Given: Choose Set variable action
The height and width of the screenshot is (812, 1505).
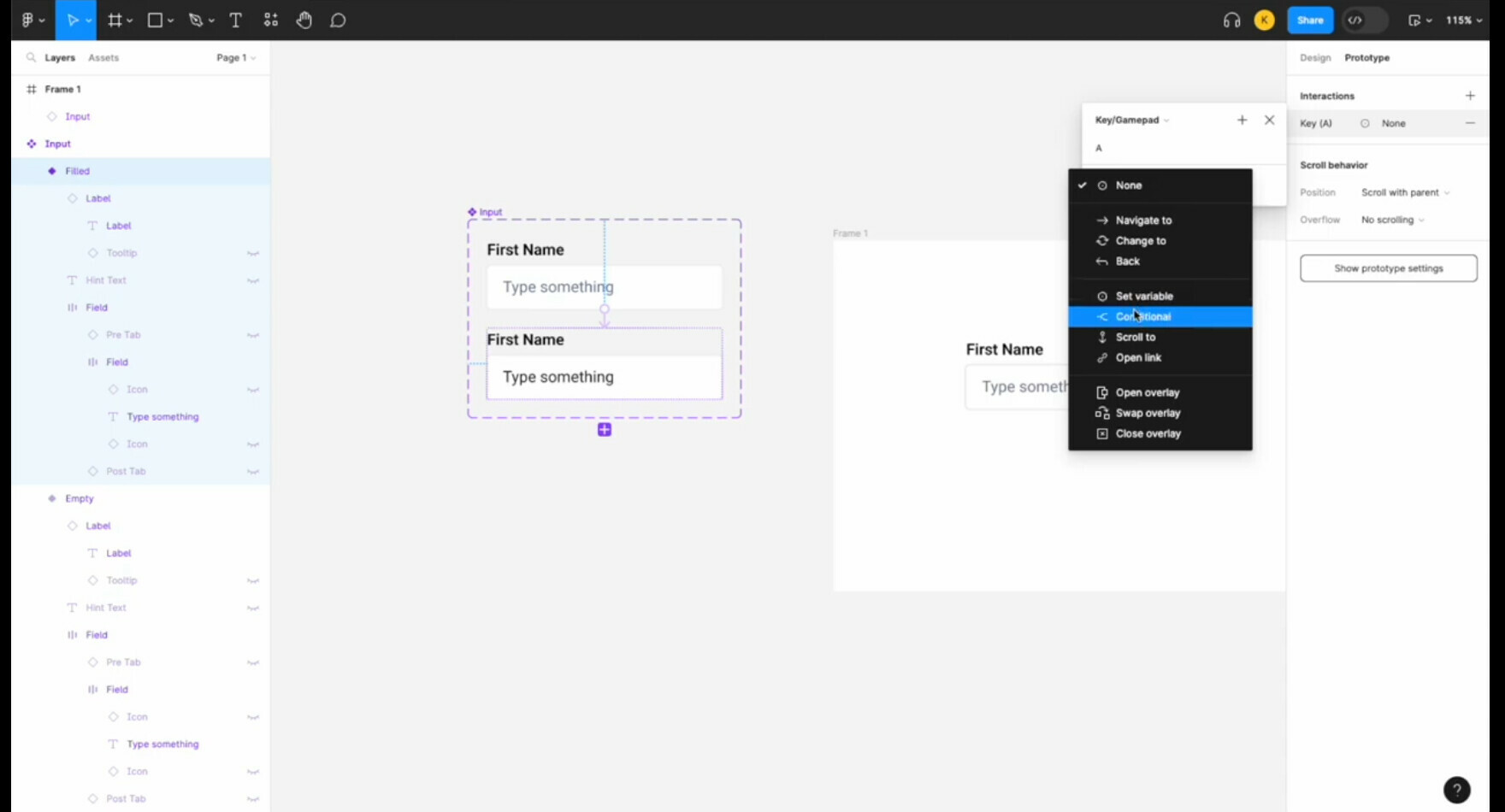Looking at the screenshot, I should click(x=1160, y=297).
